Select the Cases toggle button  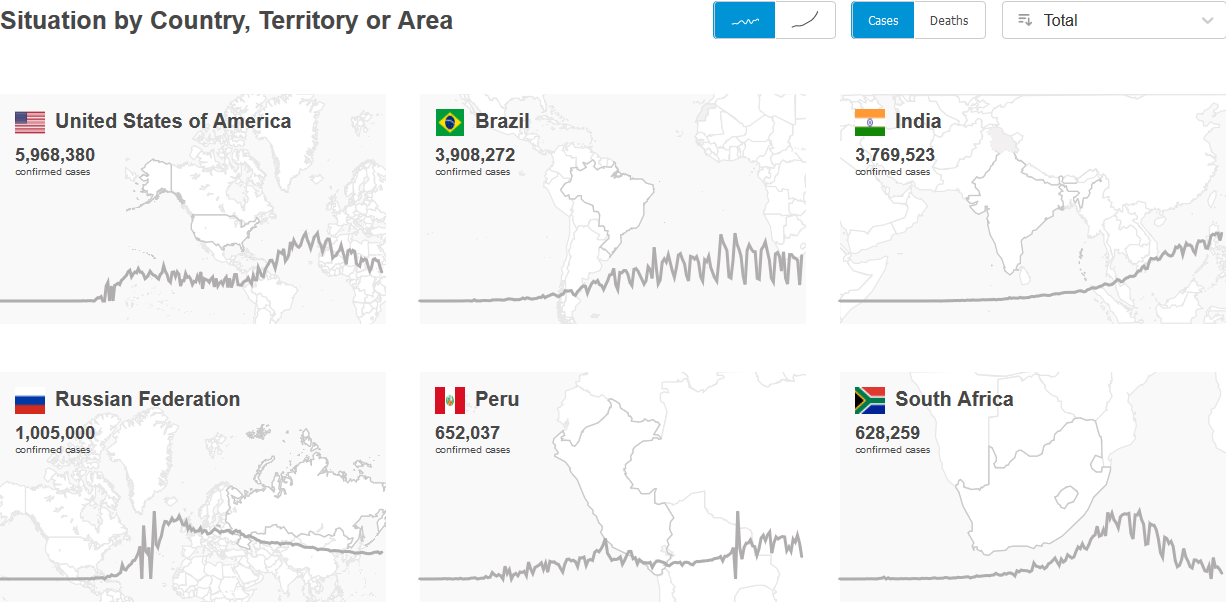tap(883, 20)
